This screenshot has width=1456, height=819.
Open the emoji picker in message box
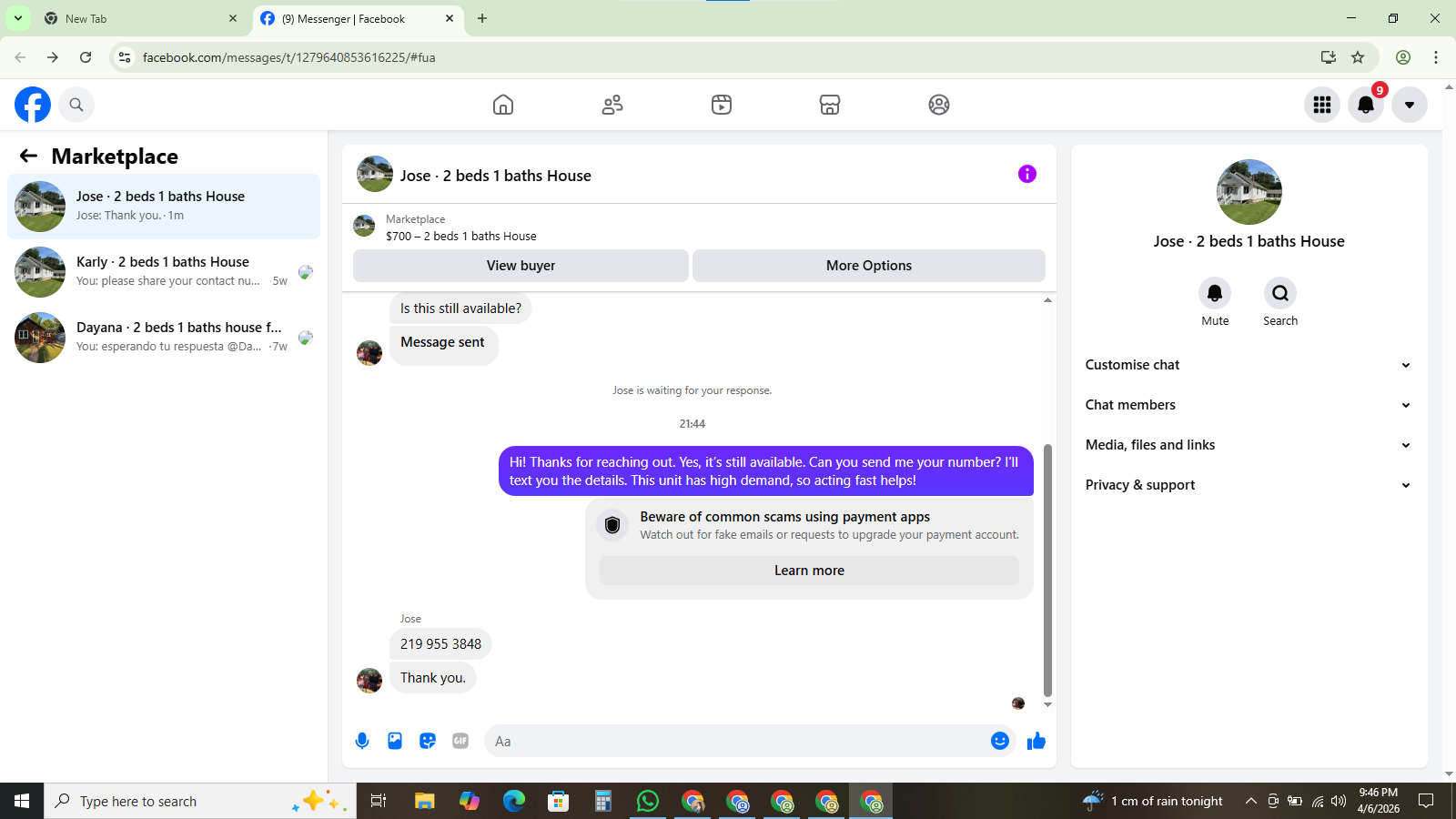tap(1000, 741)
